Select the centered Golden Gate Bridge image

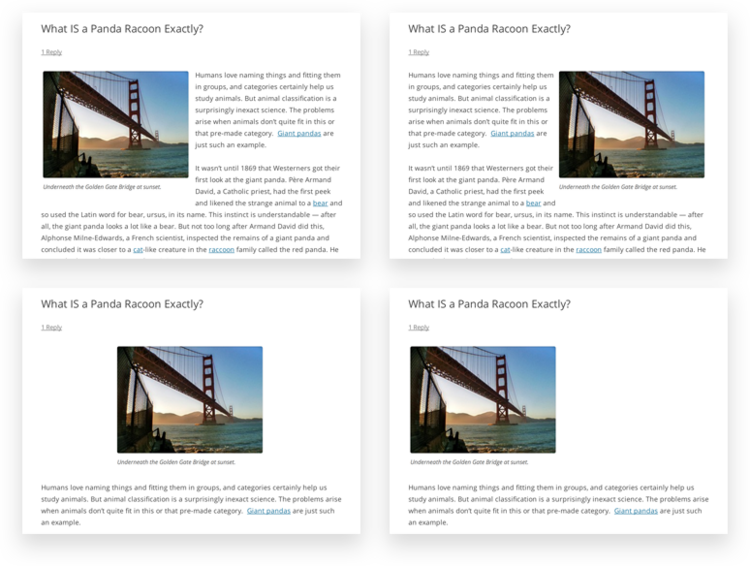190,400
